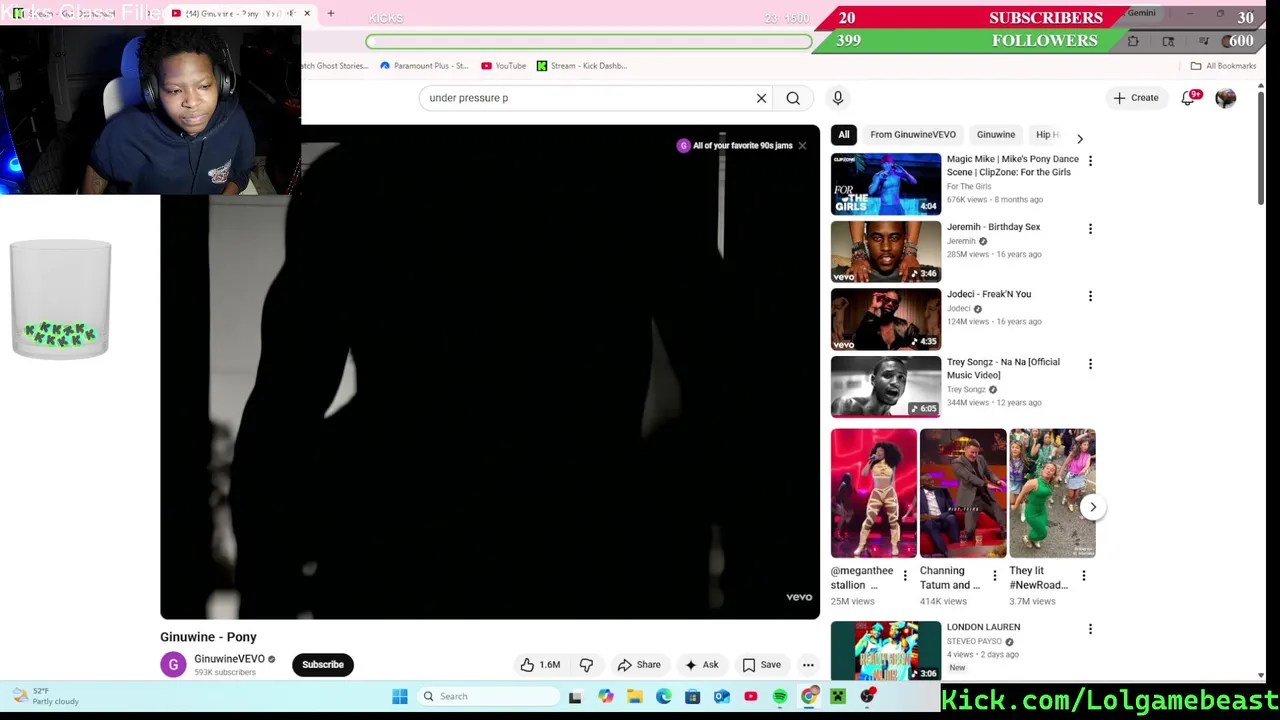Image resolution: width=1280 pixels, height=720 pixels.
Task: Open Copilot from the taskbar
Action: pos(606,697)
